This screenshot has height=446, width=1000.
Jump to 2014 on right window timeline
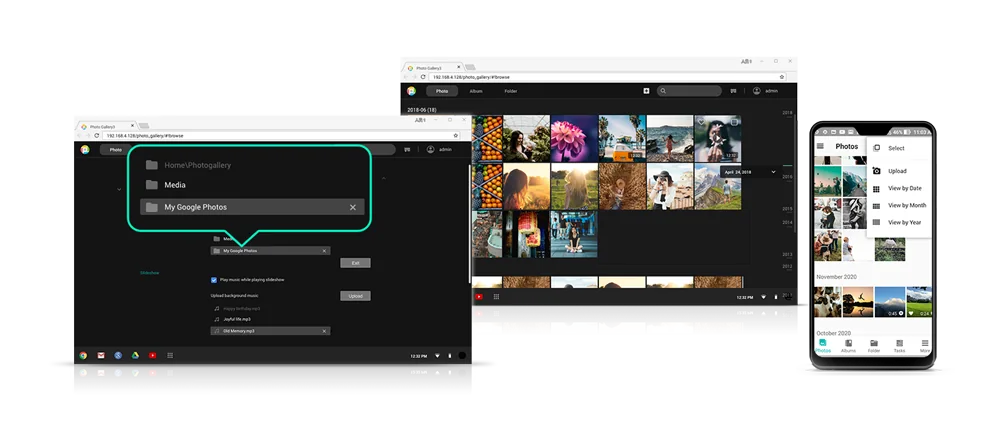(x=788, y=222)
